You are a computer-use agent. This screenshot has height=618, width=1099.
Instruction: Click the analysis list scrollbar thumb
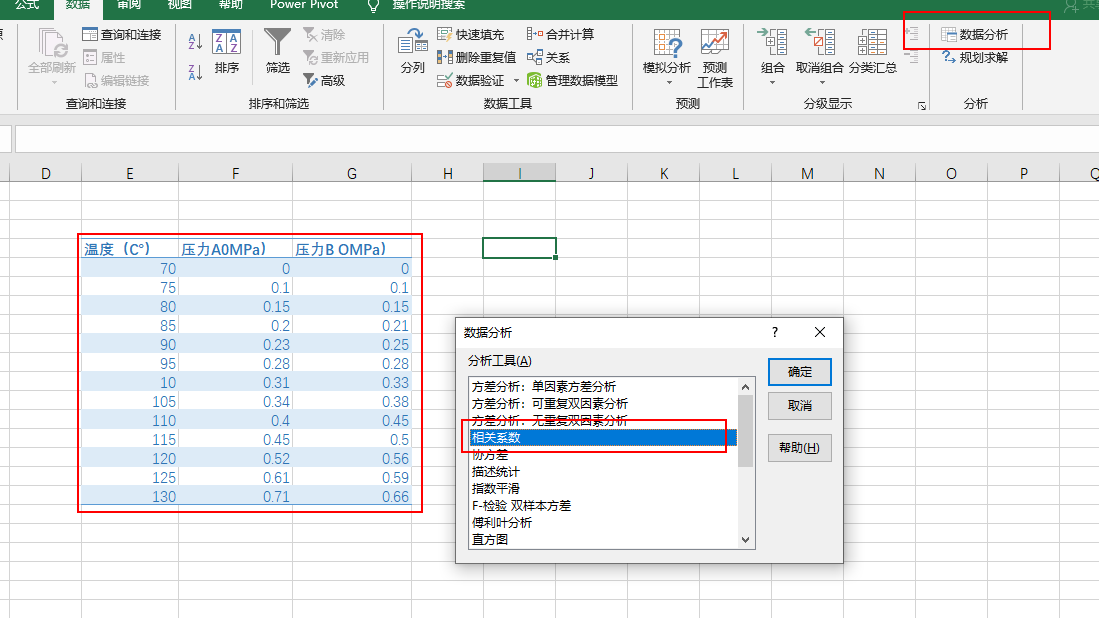[x=745, y=431]
